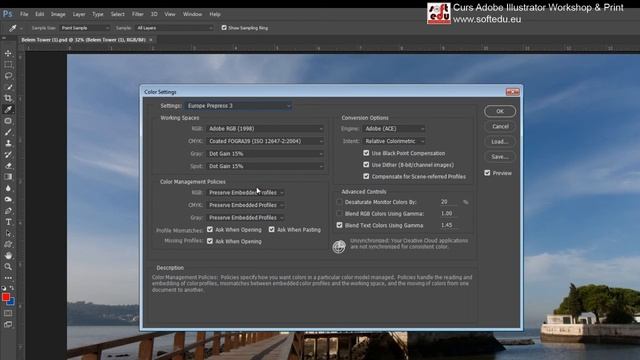The width and height of the screenshot is (640, 360).
Task: Toggle Show Sampling Ring checkbox
Action: [x=224, y=28]
